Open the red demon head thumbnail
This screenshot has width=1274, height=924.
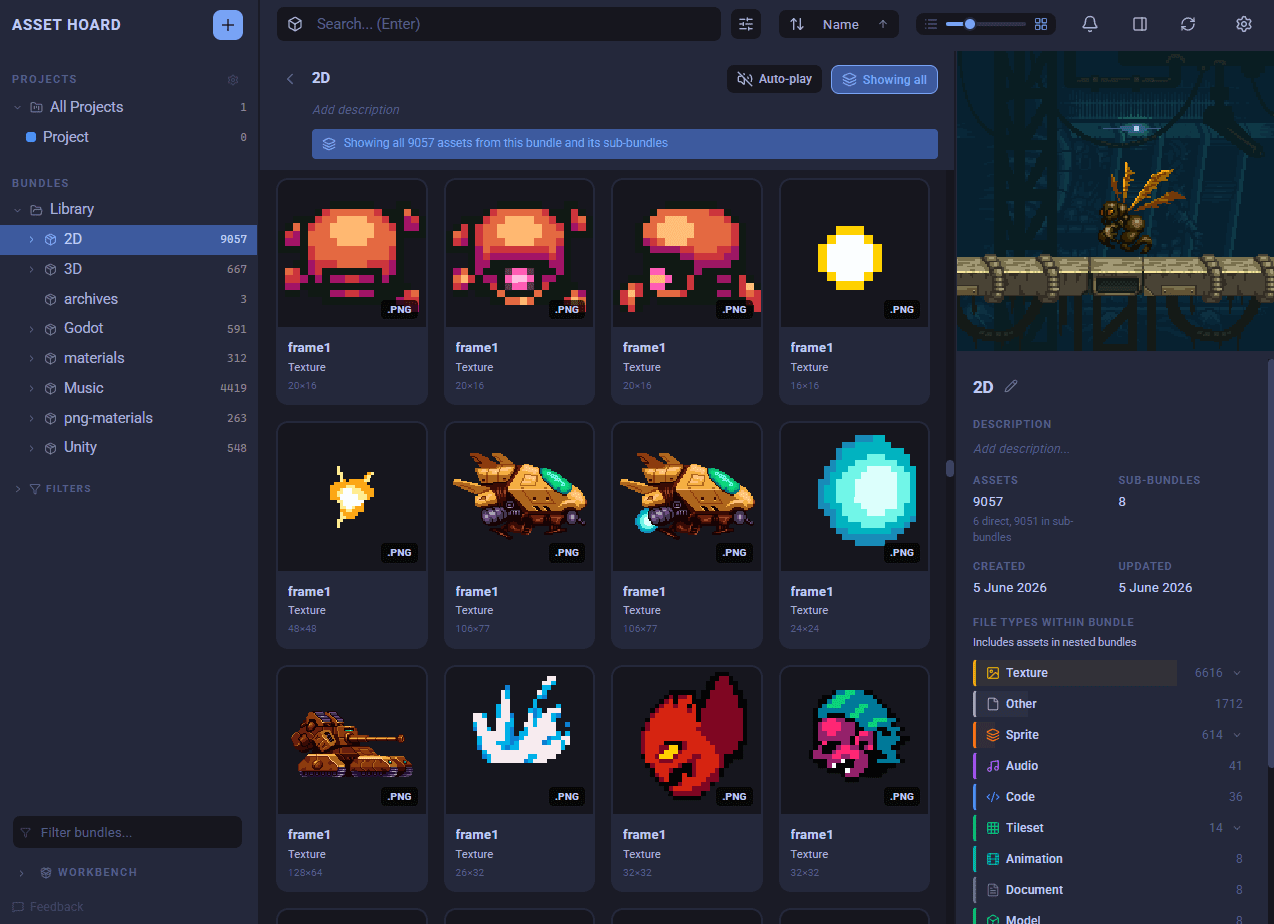pos(687,741)
